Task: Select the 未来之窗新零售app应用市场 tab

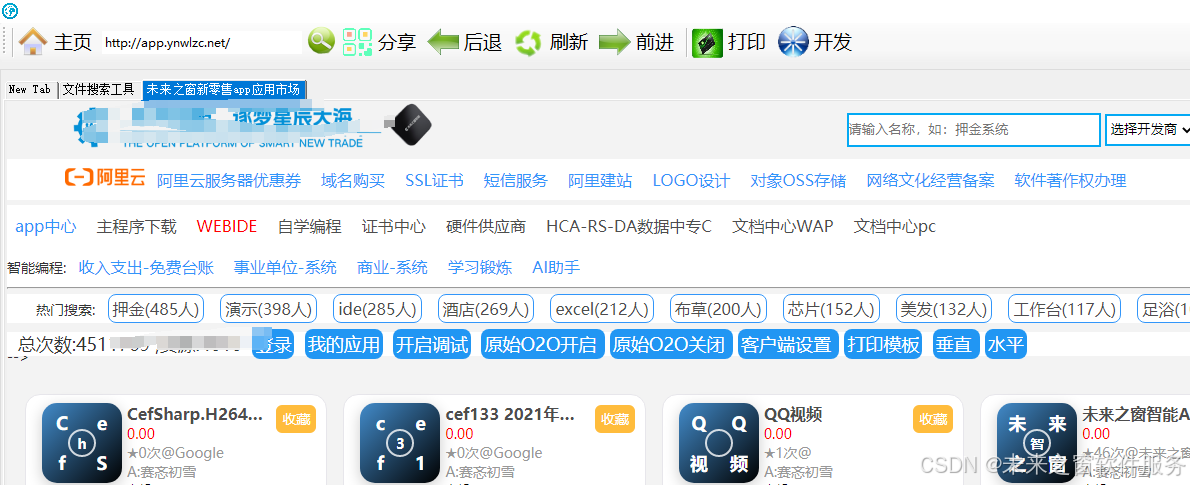Action: pos(224,90)
